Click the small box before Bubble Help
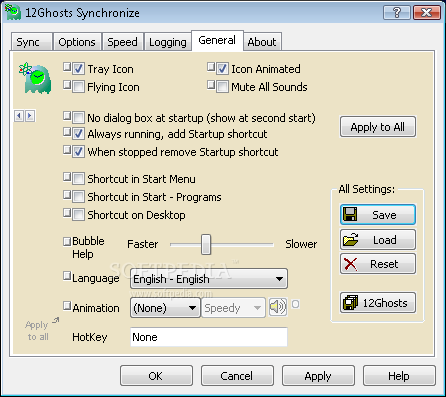Screen dimensions: 446x397 click(67, 241)
